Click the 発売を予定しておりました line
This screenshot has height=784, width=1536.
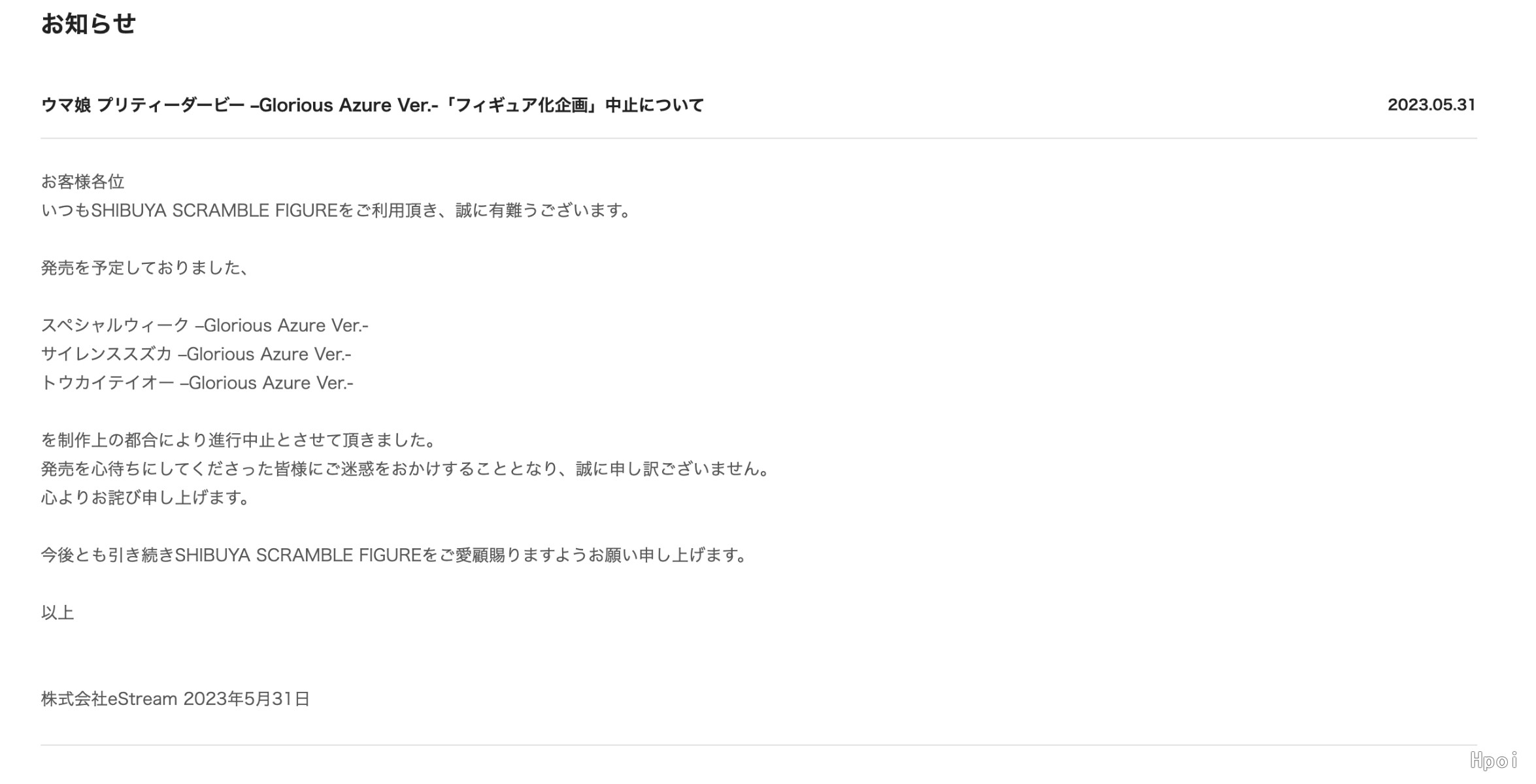click(145, 268)
